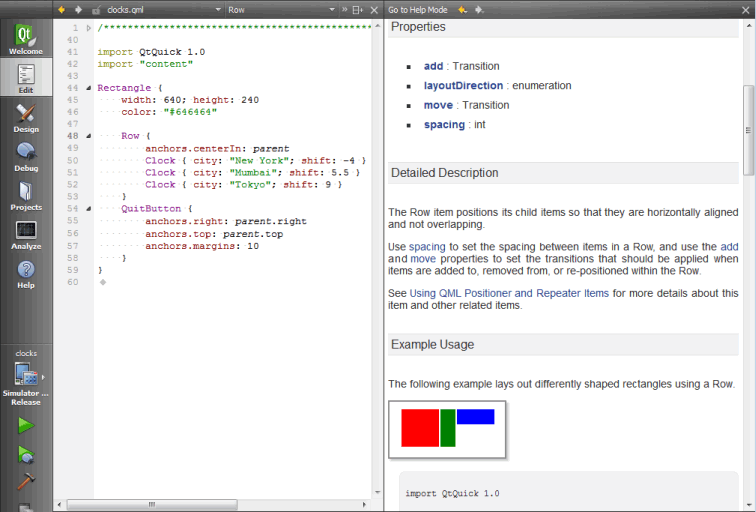
Task: Click the green Run button
Action: [x=25, y=426]
